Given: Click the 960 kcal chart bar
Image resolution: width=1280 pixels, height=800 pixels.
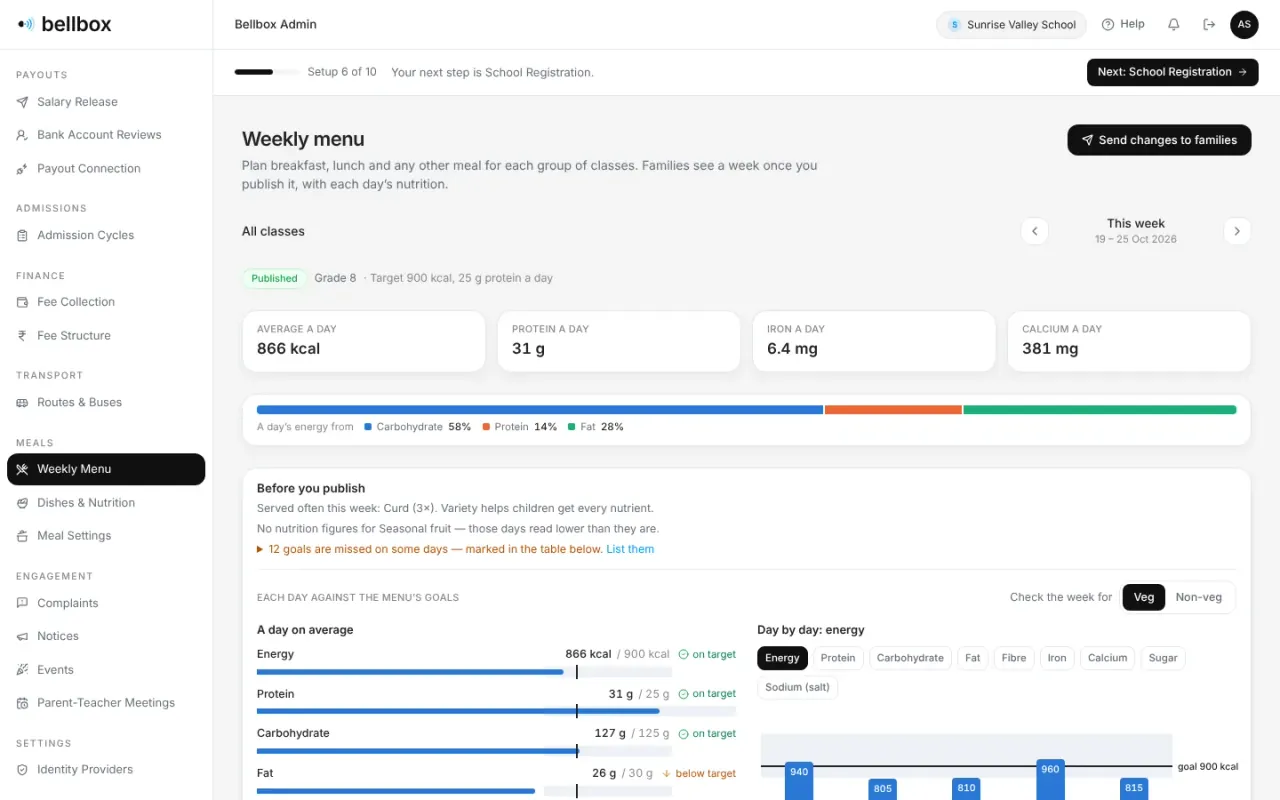Looking at the screenshot, I should (x=1050, y=780).
